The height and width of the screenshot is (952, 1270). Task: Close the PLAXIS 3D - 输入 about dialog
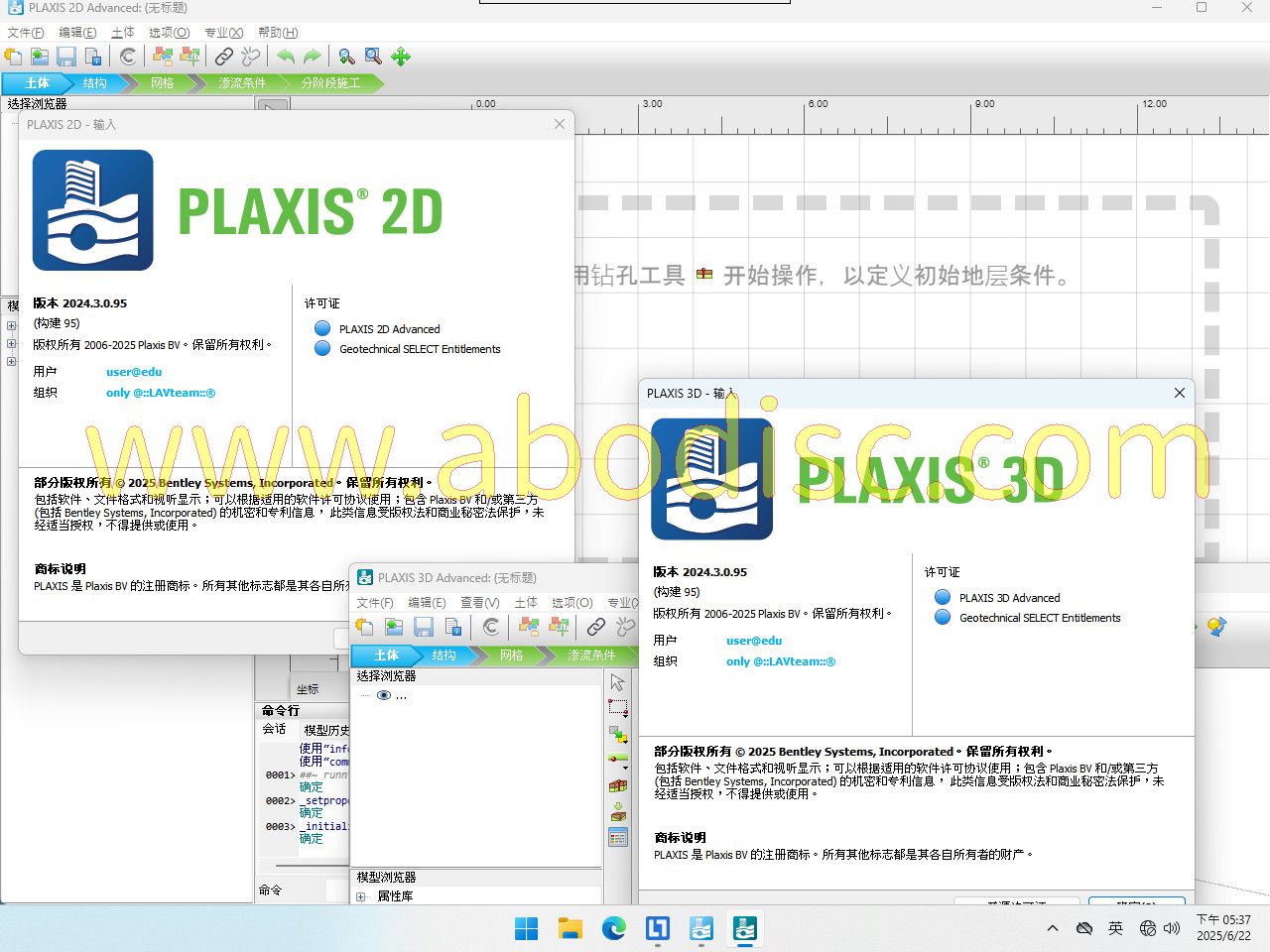click(1180, 393)
